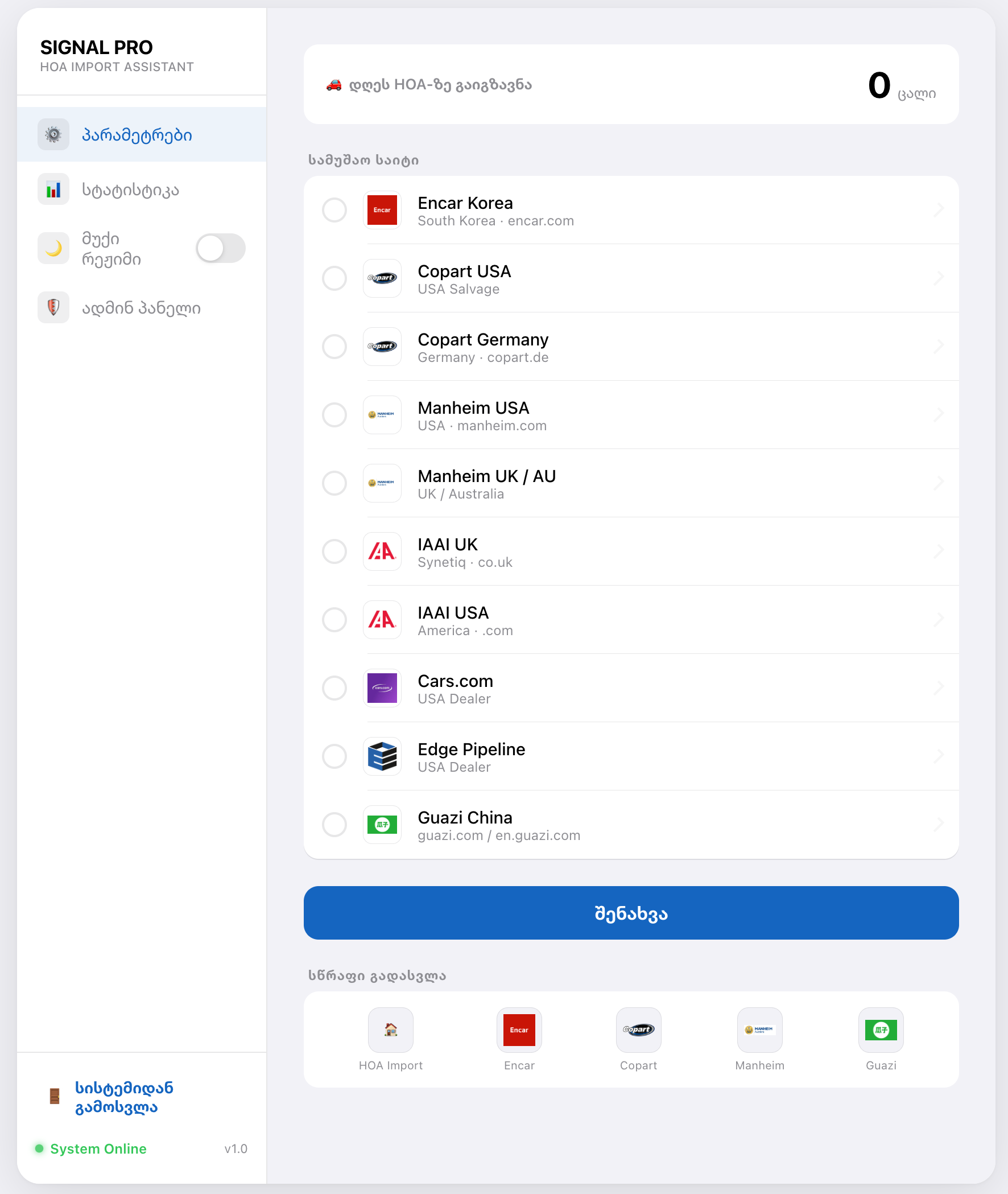Expand the Manheim UK / AU row chevron

click(x=939, y=483)
